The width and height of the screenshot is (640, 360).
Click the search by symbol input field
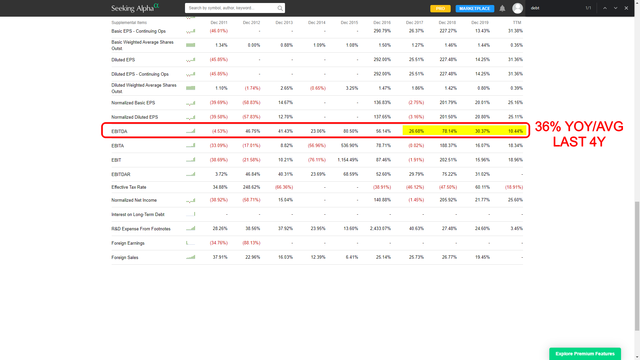pos(231,8)
